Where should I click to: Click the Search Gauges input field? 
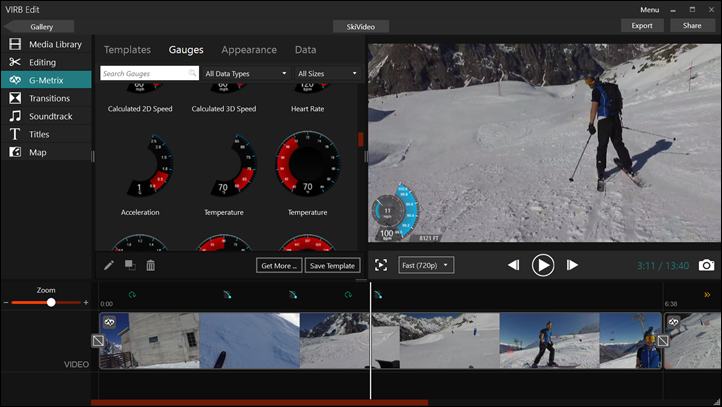(145, 73)
